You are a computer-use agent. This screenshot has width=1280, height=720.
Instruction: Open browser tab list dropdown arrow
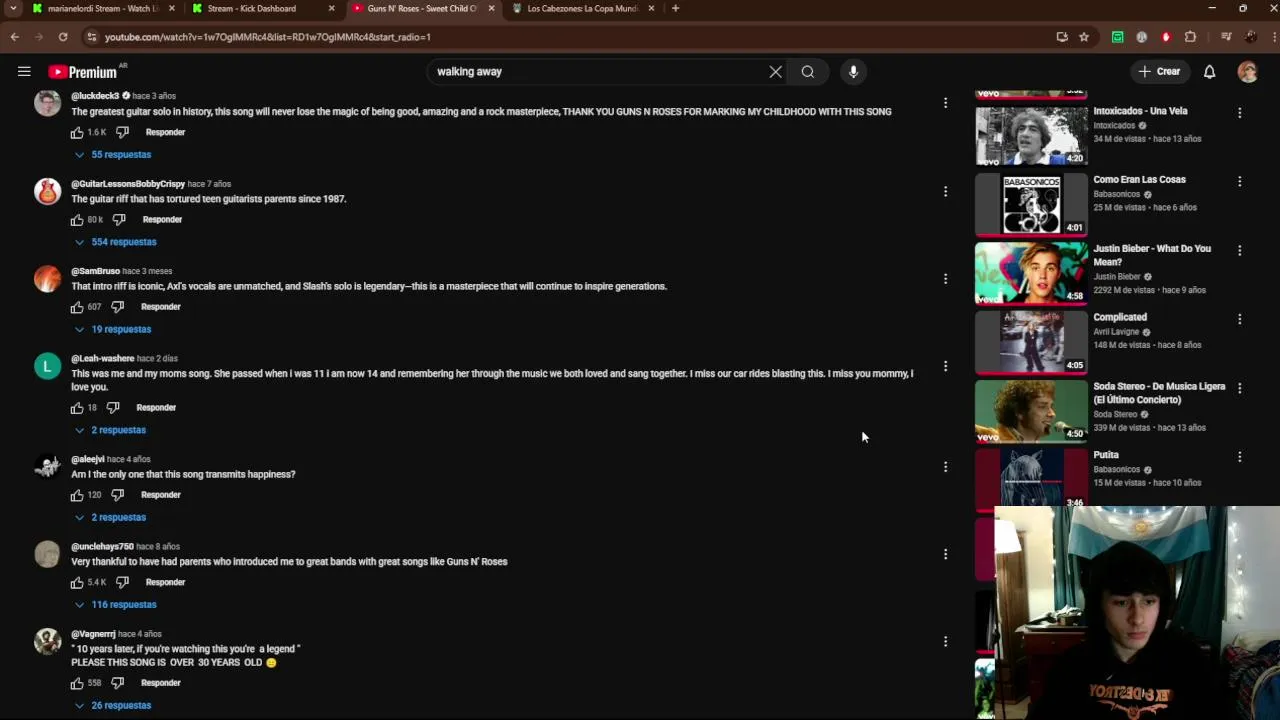13,8
